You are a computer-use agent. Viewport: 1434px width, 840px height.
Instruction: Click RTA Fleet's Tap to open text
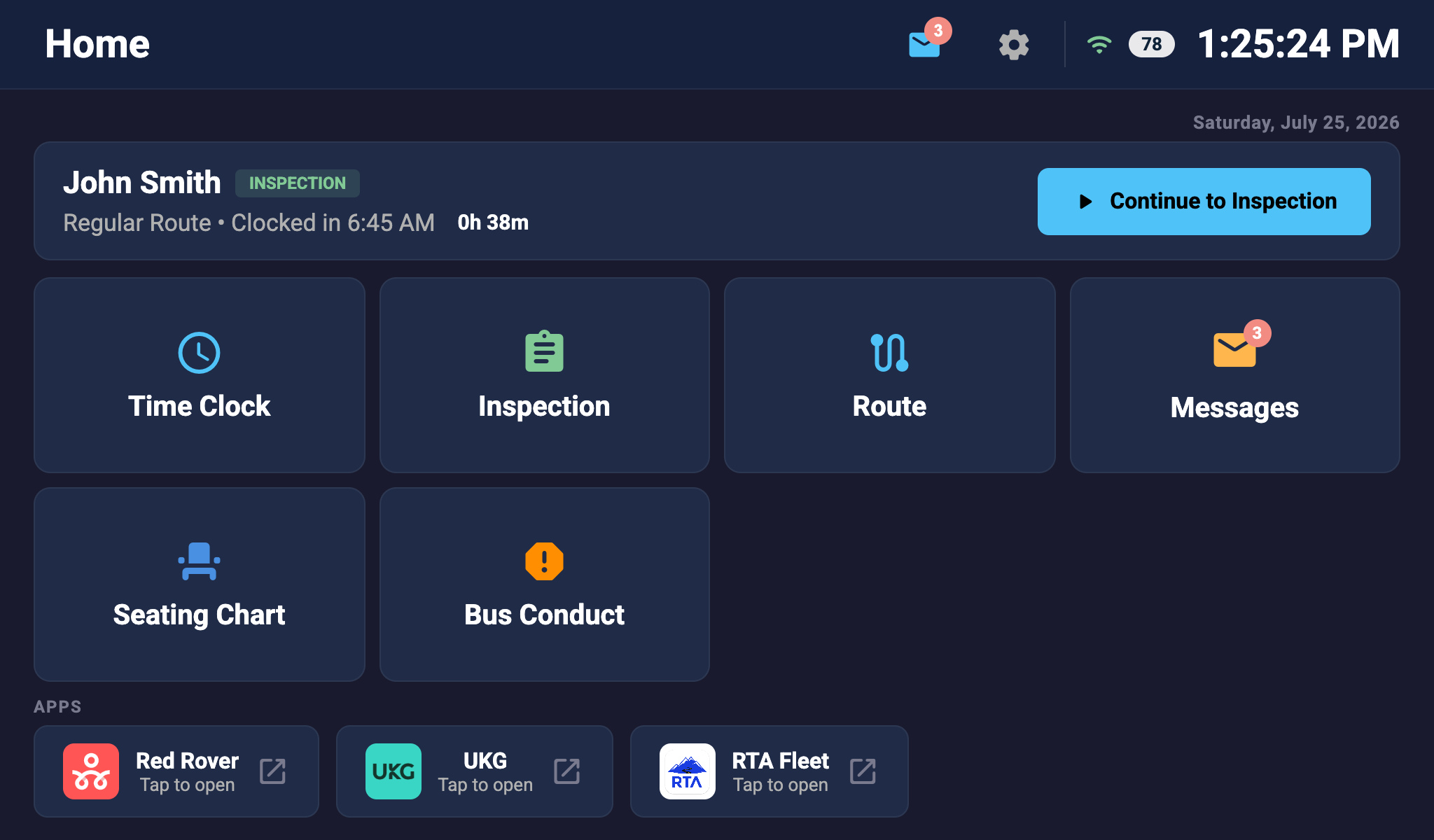[x=781, y=785]
